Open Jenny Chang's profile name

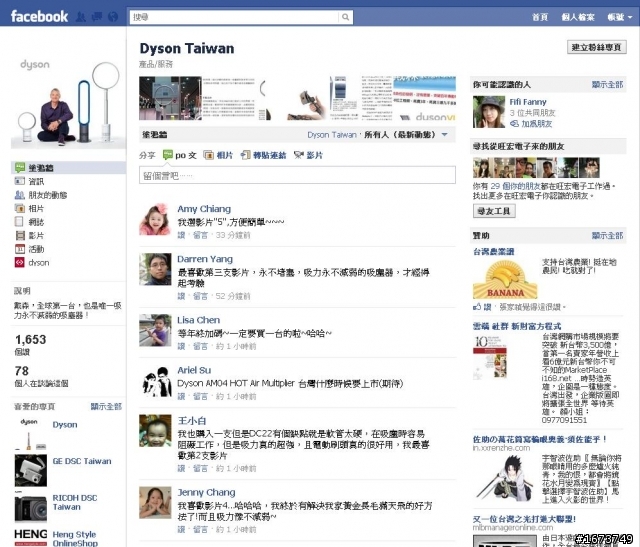pos(206,492)
